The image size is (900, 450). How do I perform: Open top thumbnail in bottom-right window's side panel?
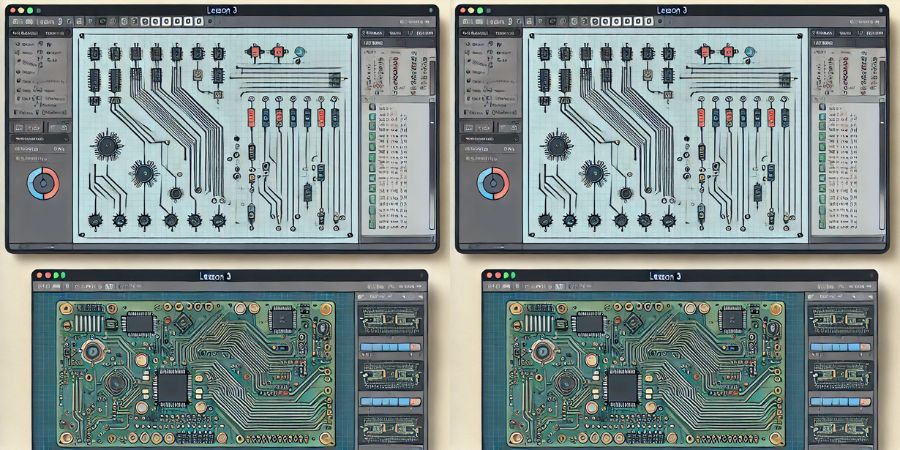840,320
